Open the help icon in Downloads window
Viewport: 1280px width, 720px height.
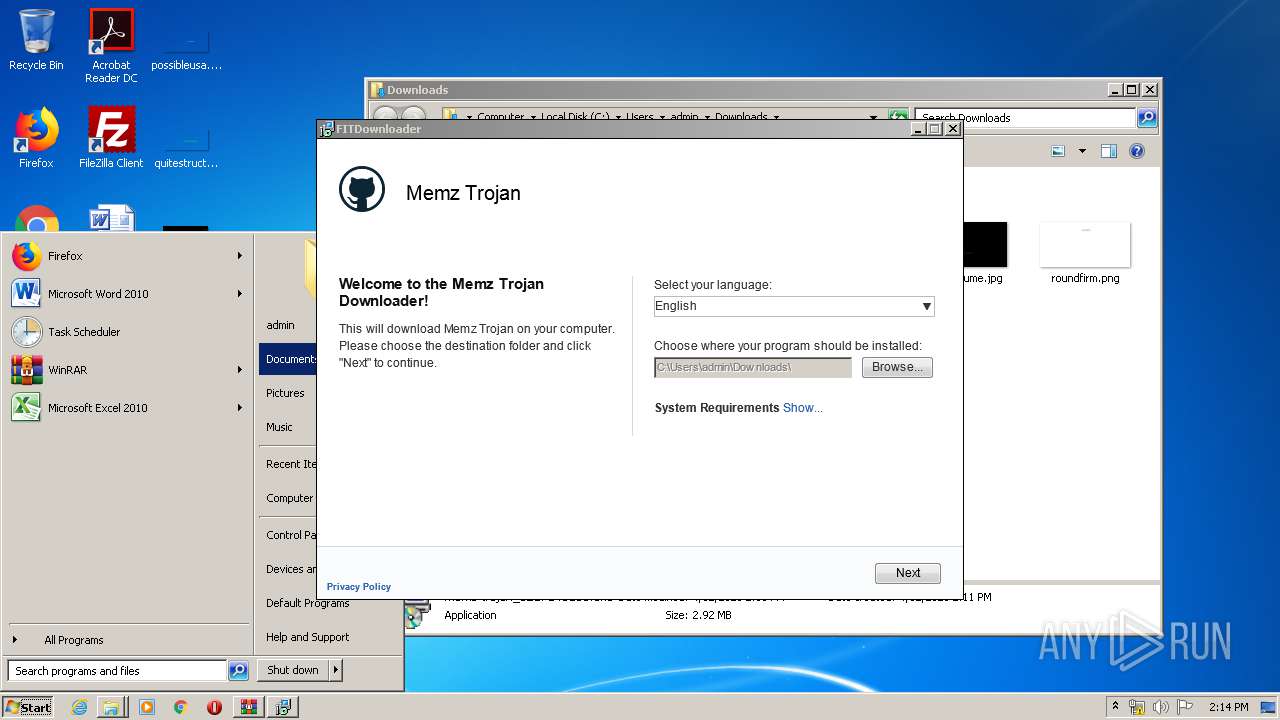(x=1137, y=152)
